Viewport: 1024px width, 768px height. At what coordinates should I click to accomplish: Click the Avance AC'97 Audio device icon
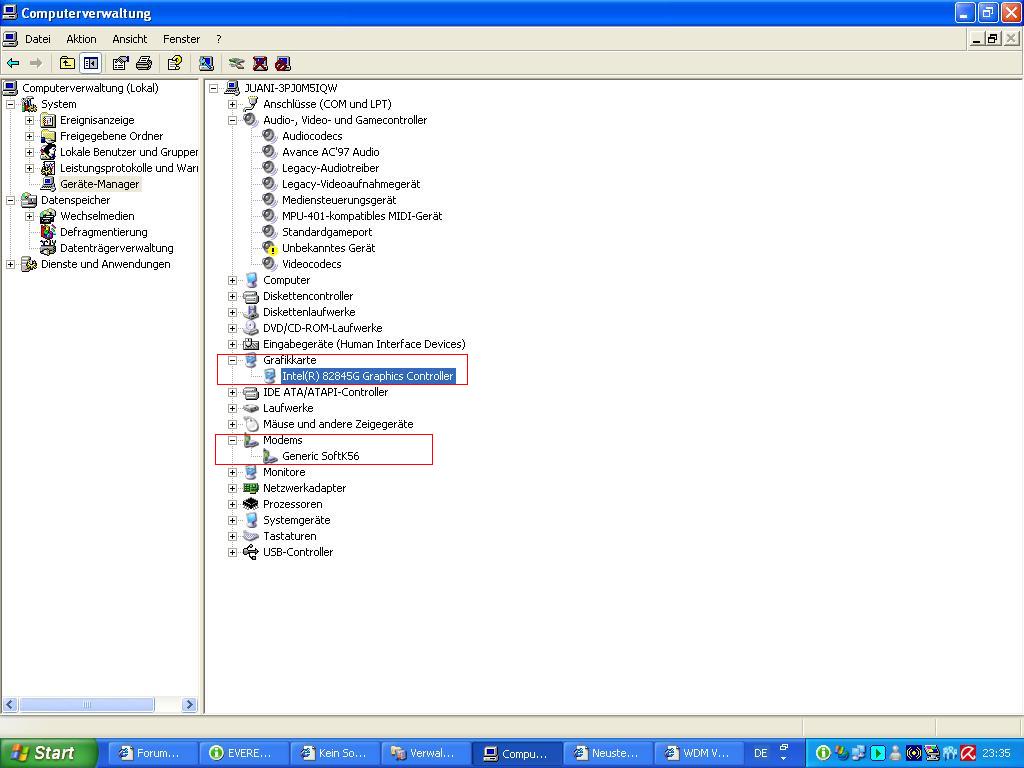pyautogui.click(x=269, y=152)
